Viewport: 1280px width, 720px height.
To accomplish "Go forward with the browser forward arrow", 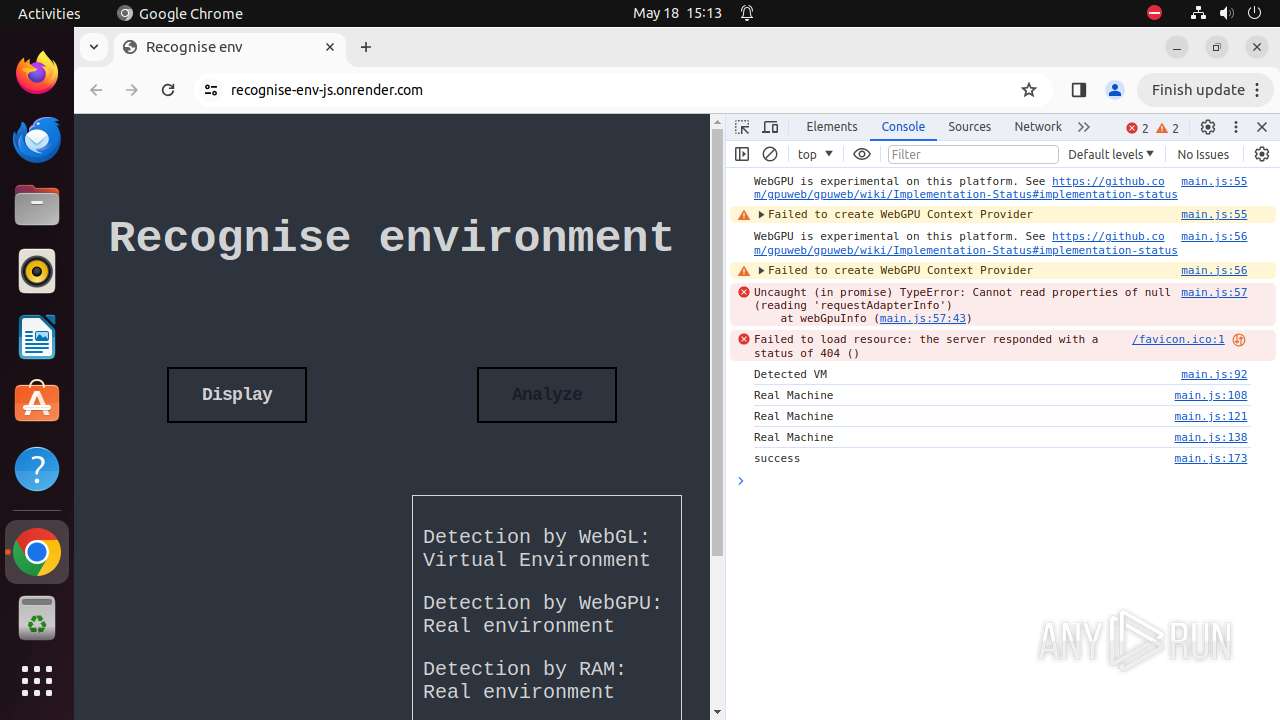I will click(x=132, y=90).
